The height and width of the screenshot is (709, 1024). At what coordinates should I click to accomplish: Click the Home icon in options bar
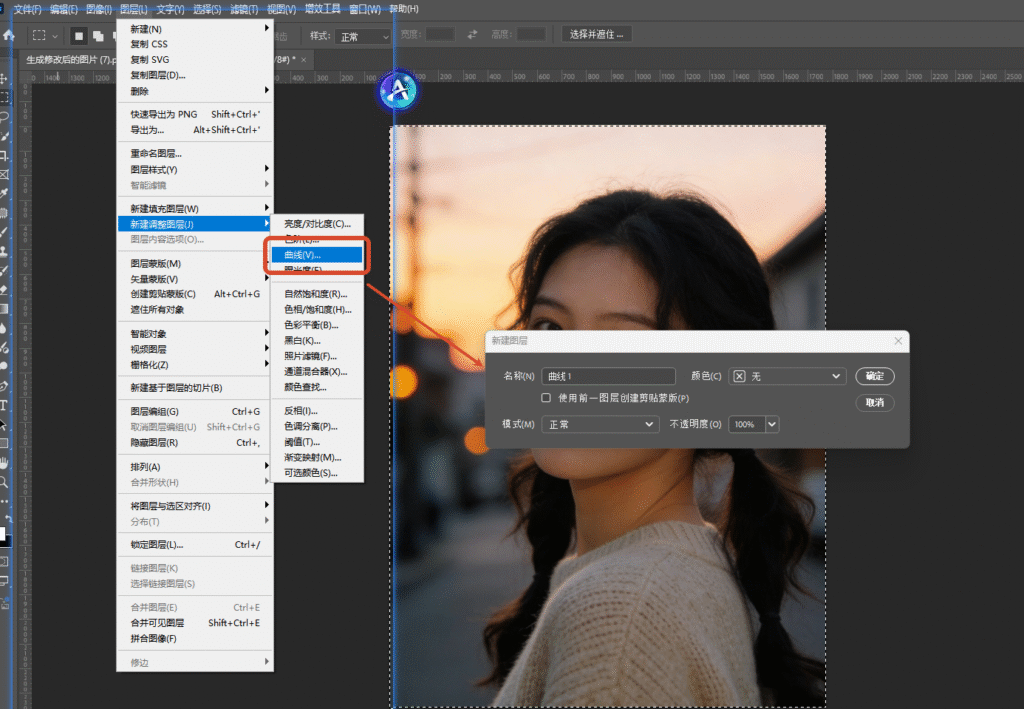(9, 35)
